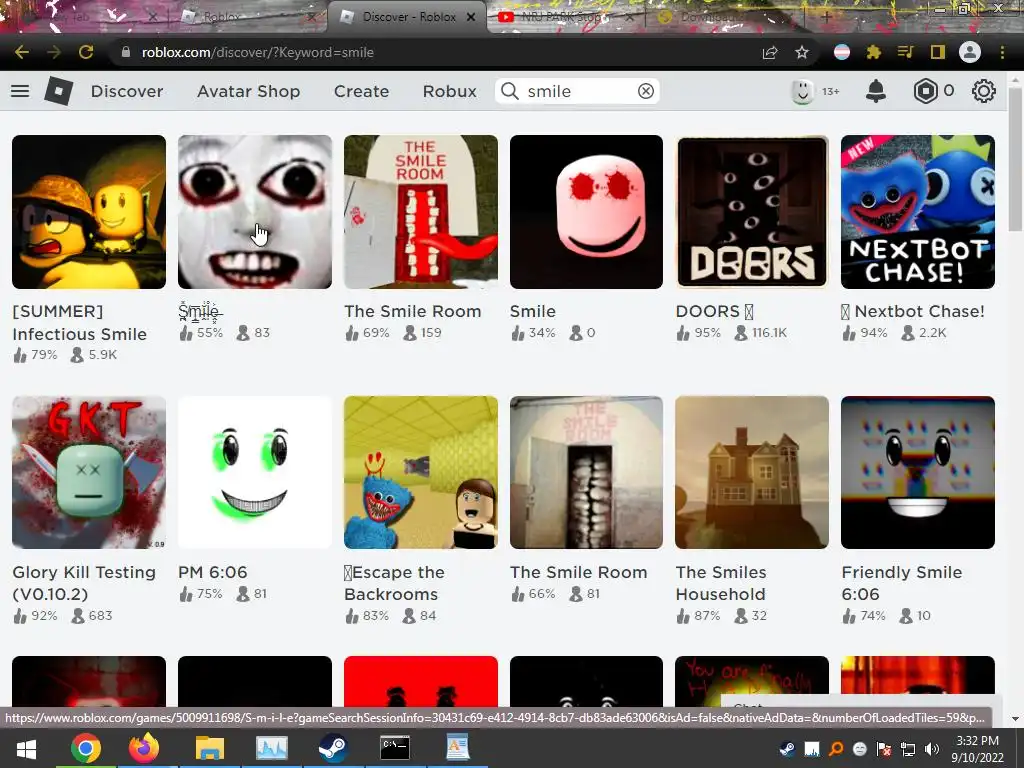Click the Friendly Smile 6:06 thumbnail
This screenshot has height=768, width=1024.
(918, 472)
